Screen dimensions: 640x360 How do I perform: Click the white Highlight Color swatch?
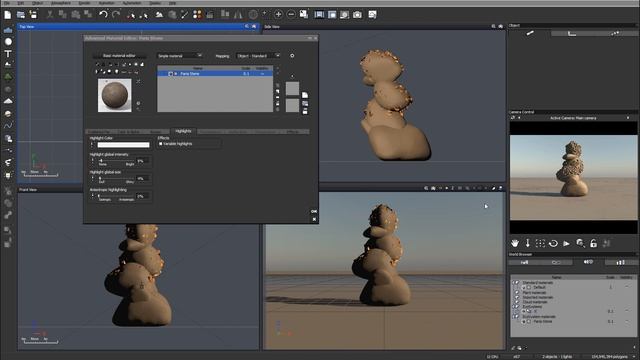(123, 145)
